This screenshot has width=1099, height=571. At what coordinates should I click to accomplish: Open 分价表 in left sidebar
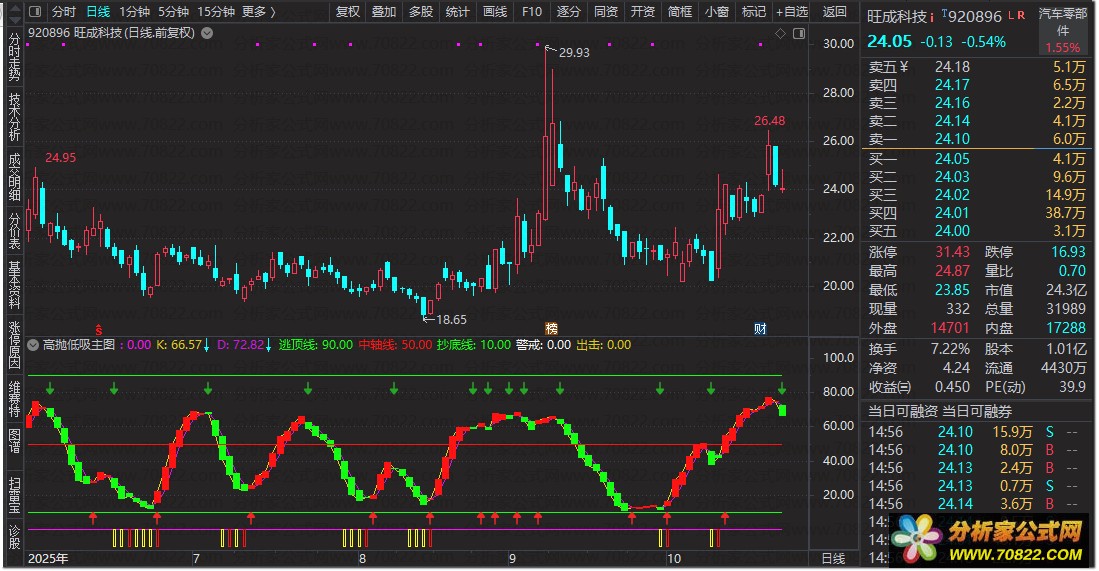click(14, 231)
